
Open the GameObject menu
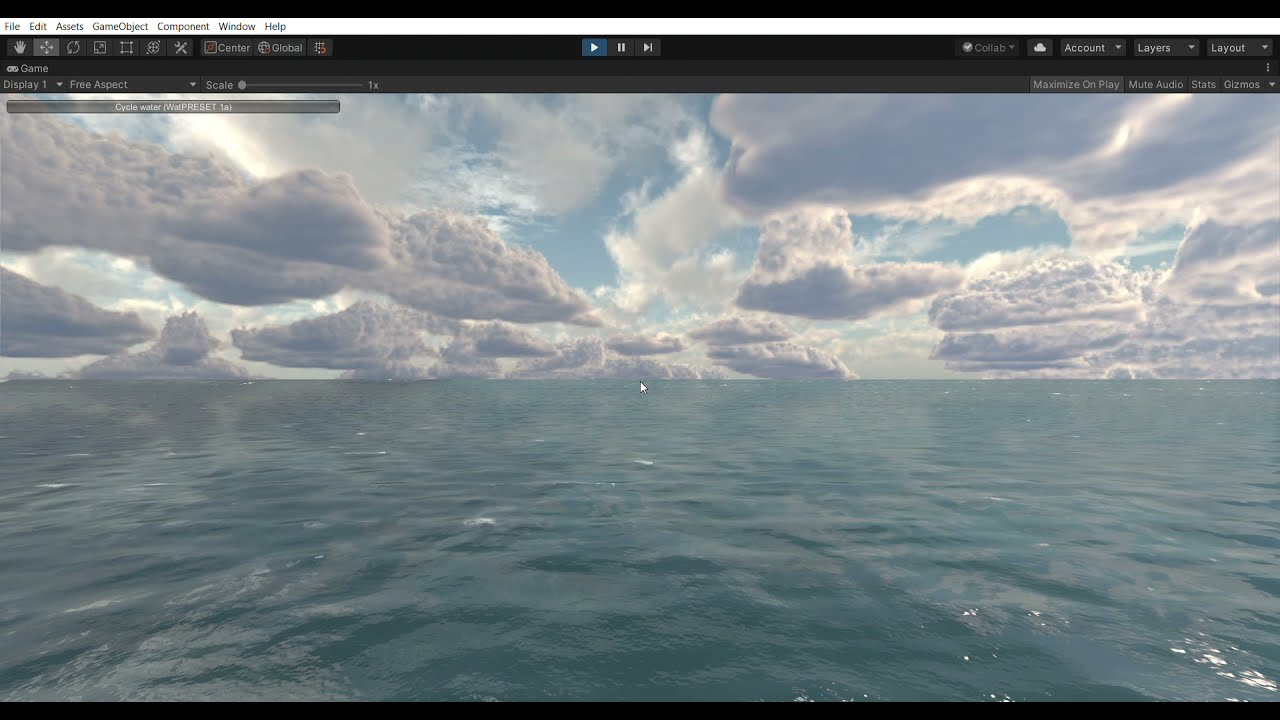click(x=120, y=26)
